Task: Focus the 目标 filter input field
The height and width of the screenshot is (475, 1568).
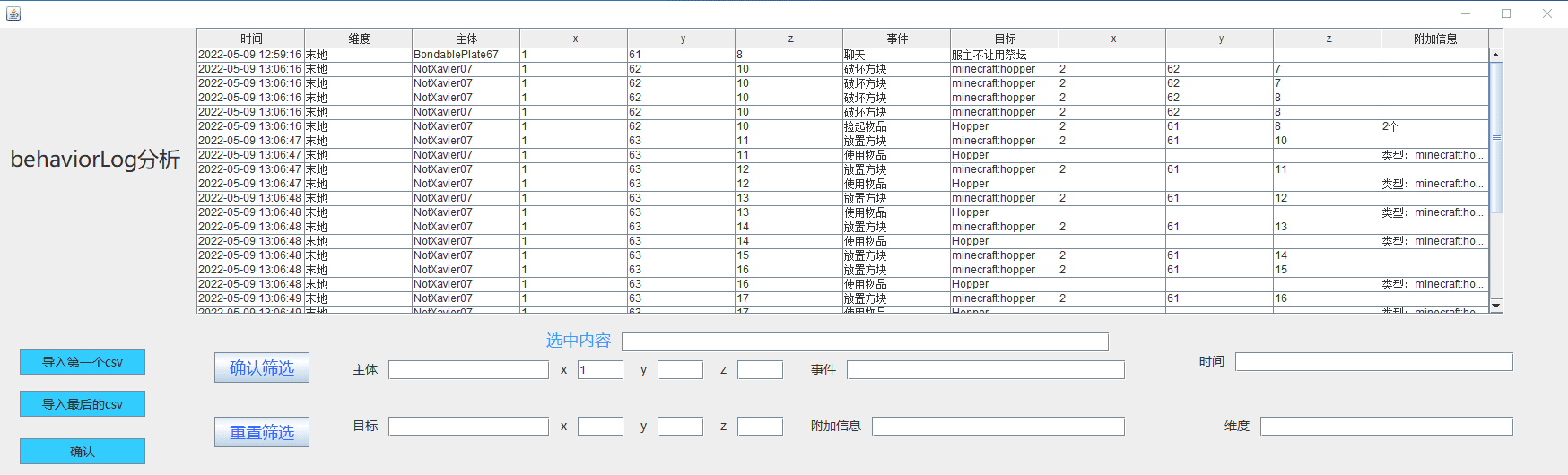Action: [468, 426]
